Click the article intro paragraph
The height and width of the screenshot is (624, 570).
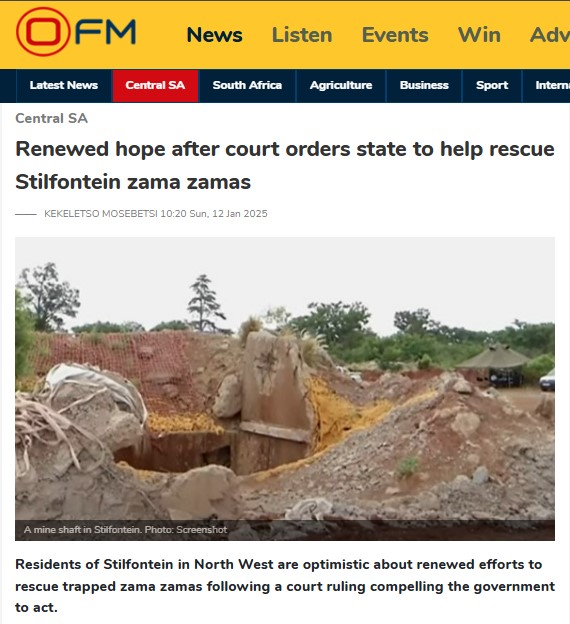click(x=285, y=586)
